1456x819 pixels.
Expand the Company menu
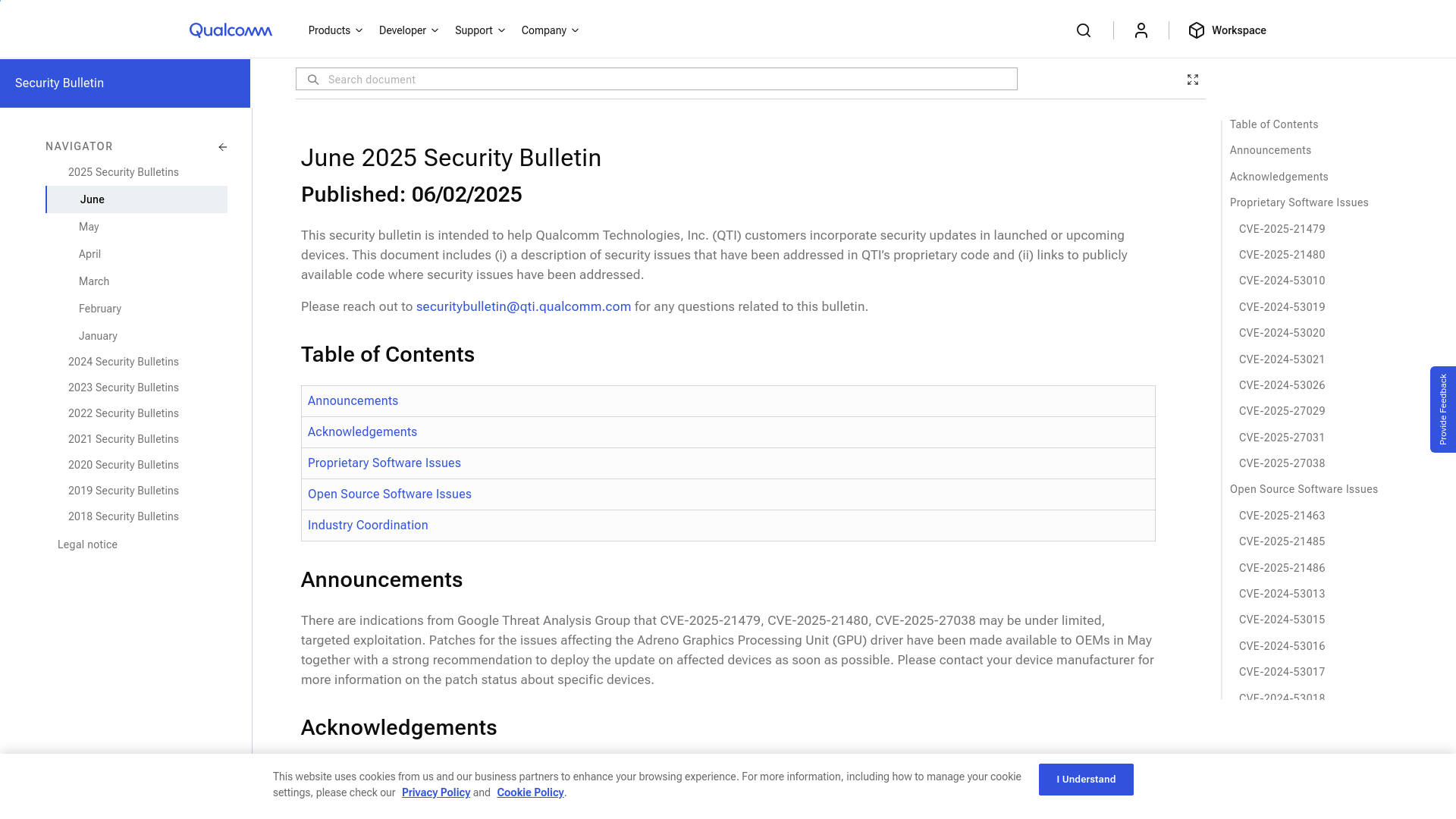pos(551,30)
